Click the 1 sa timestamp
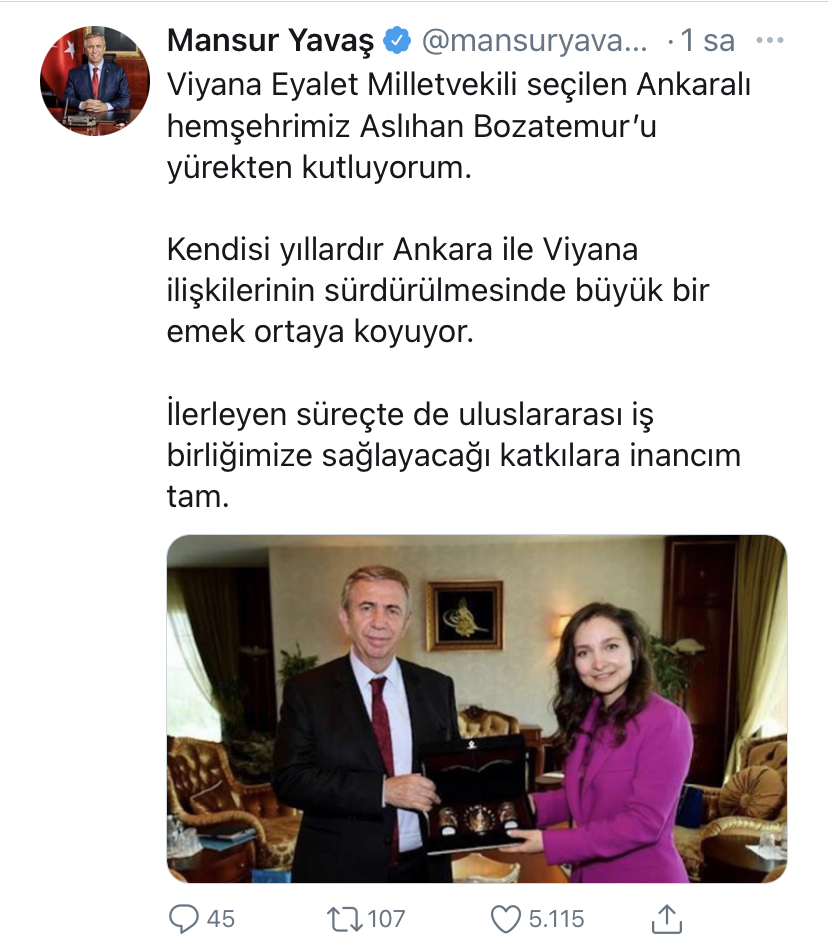This screenshot has height=947, width=828. (707, 41)
